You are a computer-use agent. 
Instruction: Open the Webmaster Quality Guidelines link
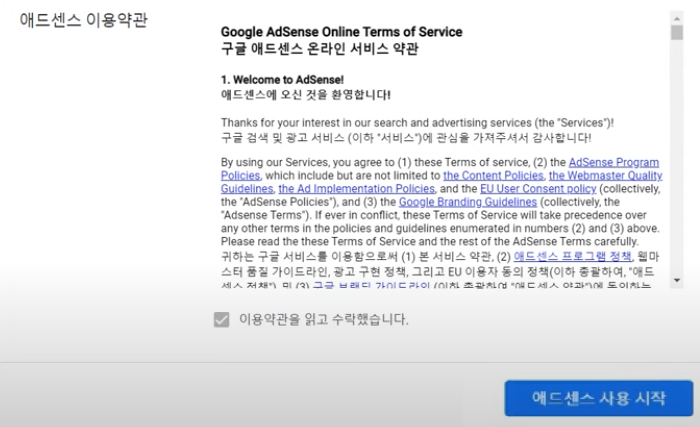(605, 176)
